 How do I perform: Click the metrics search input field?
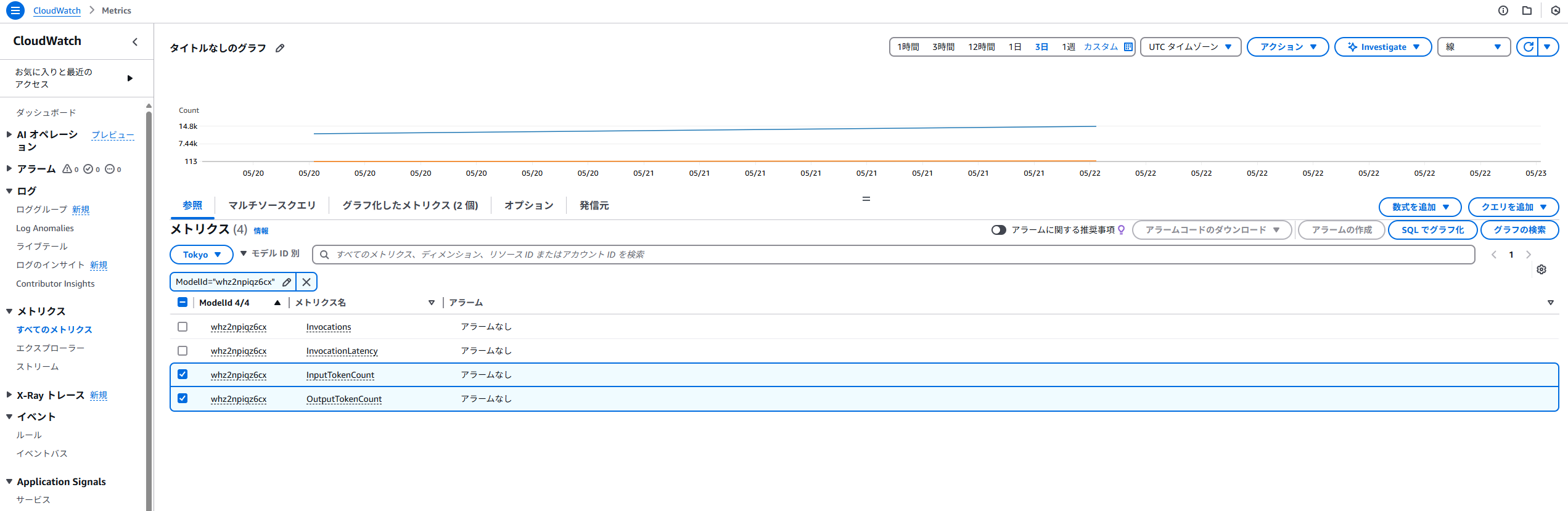(x=893, y=255)
